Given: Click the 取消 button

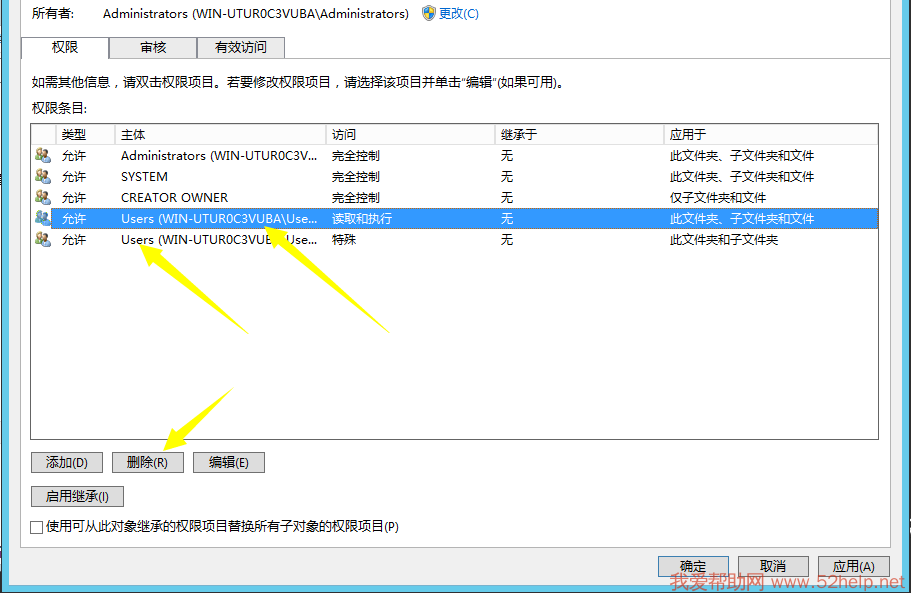Looking at the screenshot, I should click(773, 567).
